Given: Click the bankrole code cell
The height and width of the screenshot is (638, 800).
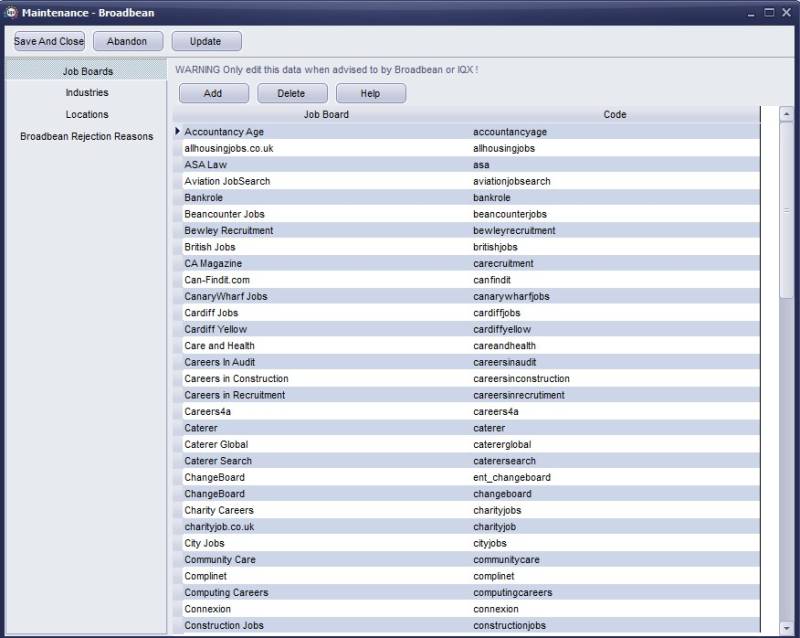Looking at the screenshot, I should 615,198.
